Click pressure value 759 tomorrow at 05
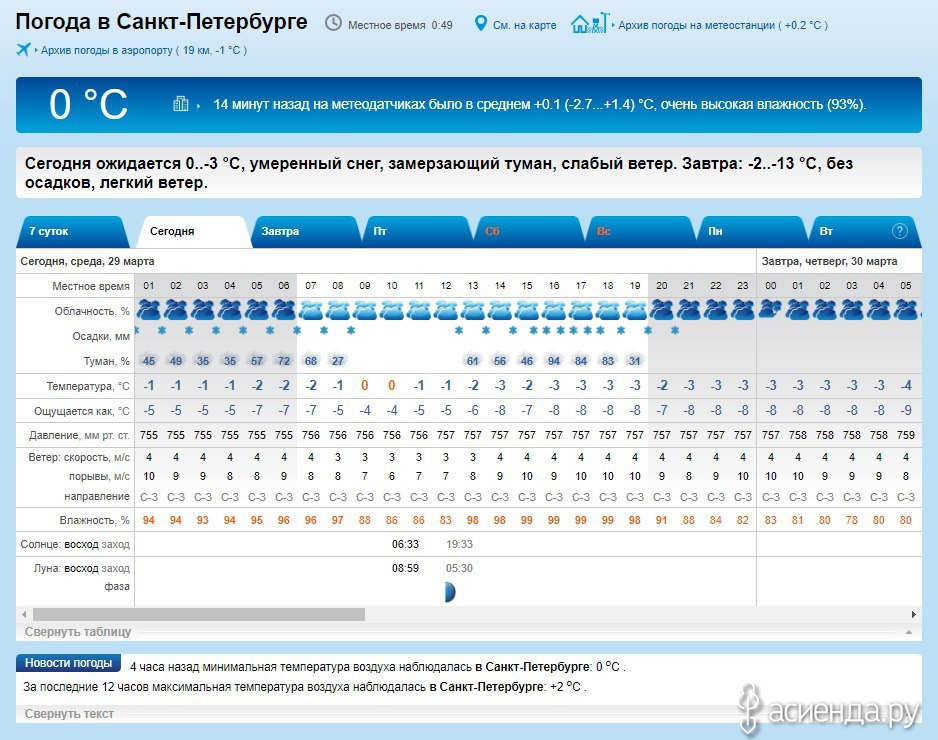Viewport: 938px width, 740px height. pyautogui.click(x=906, y=436)
